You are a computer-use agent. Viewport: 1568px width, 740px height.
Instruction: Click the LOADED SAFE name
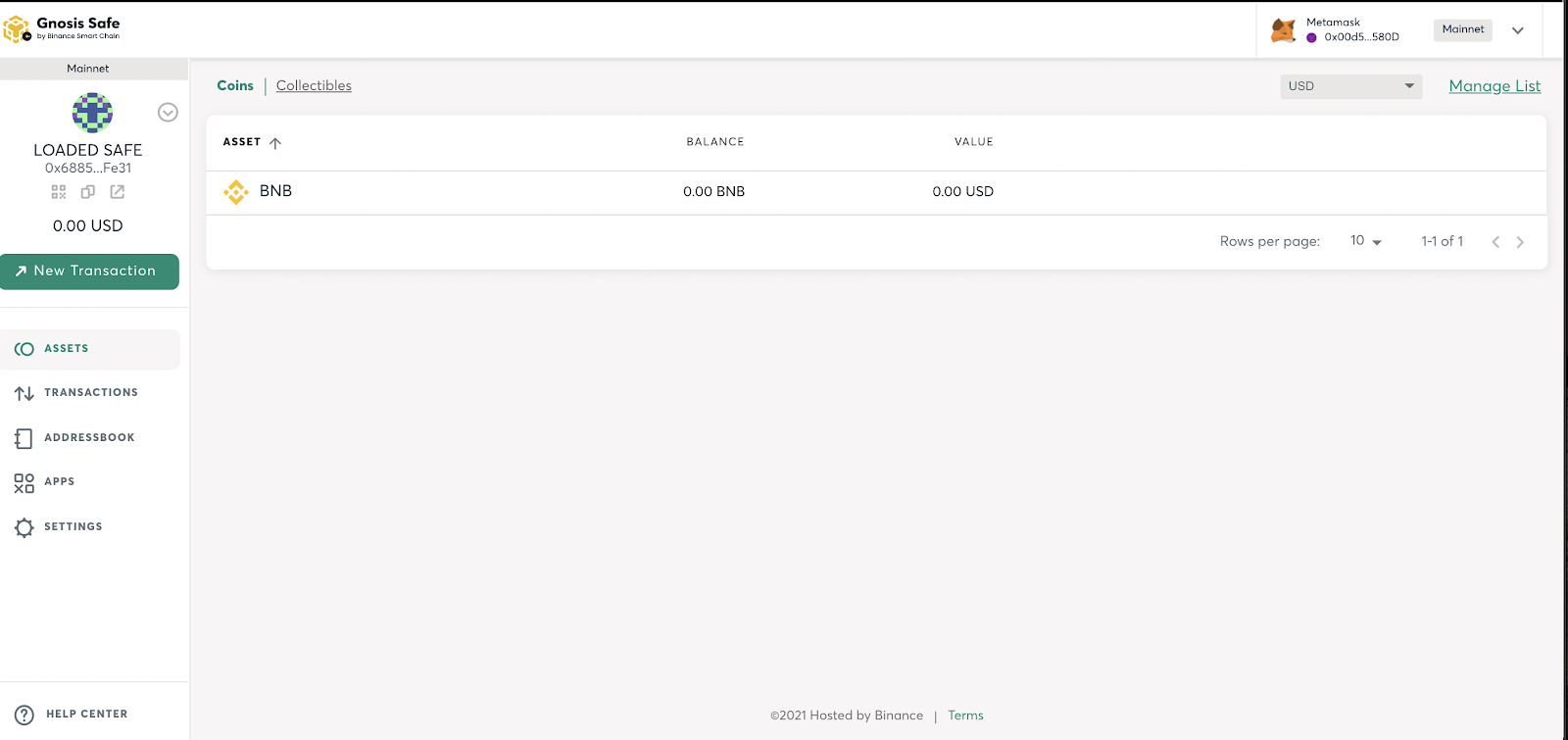click(88, 150)
